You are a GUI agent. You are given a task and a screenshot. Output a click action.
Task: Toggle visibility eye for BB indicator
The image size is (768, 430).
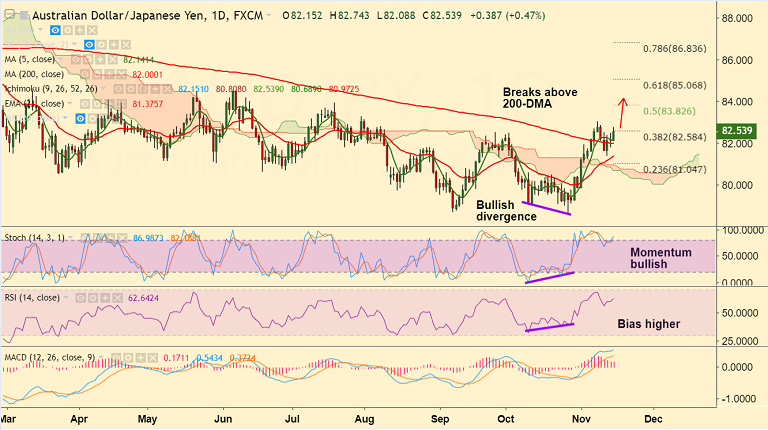89,45
